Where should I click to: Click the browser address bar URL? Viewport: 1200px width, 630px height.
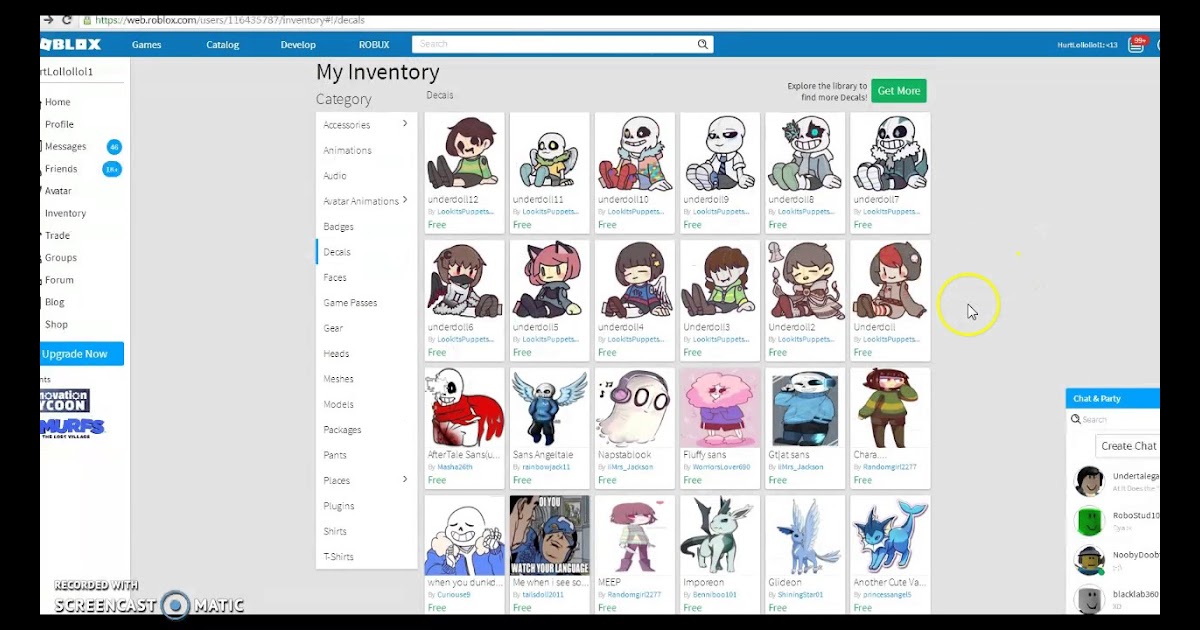click(230, 19)
